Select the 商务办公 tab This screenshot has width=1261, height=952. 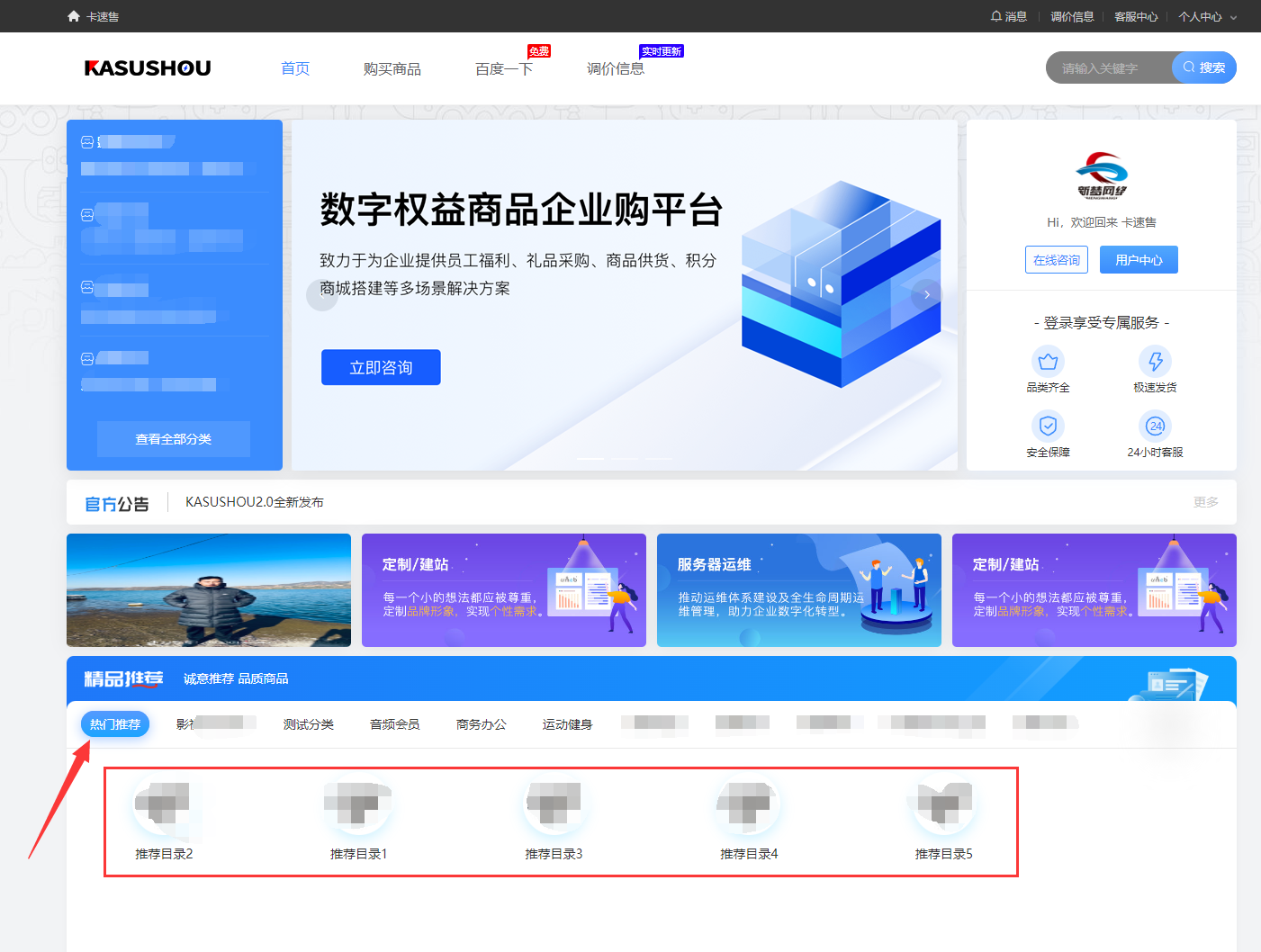482,724
